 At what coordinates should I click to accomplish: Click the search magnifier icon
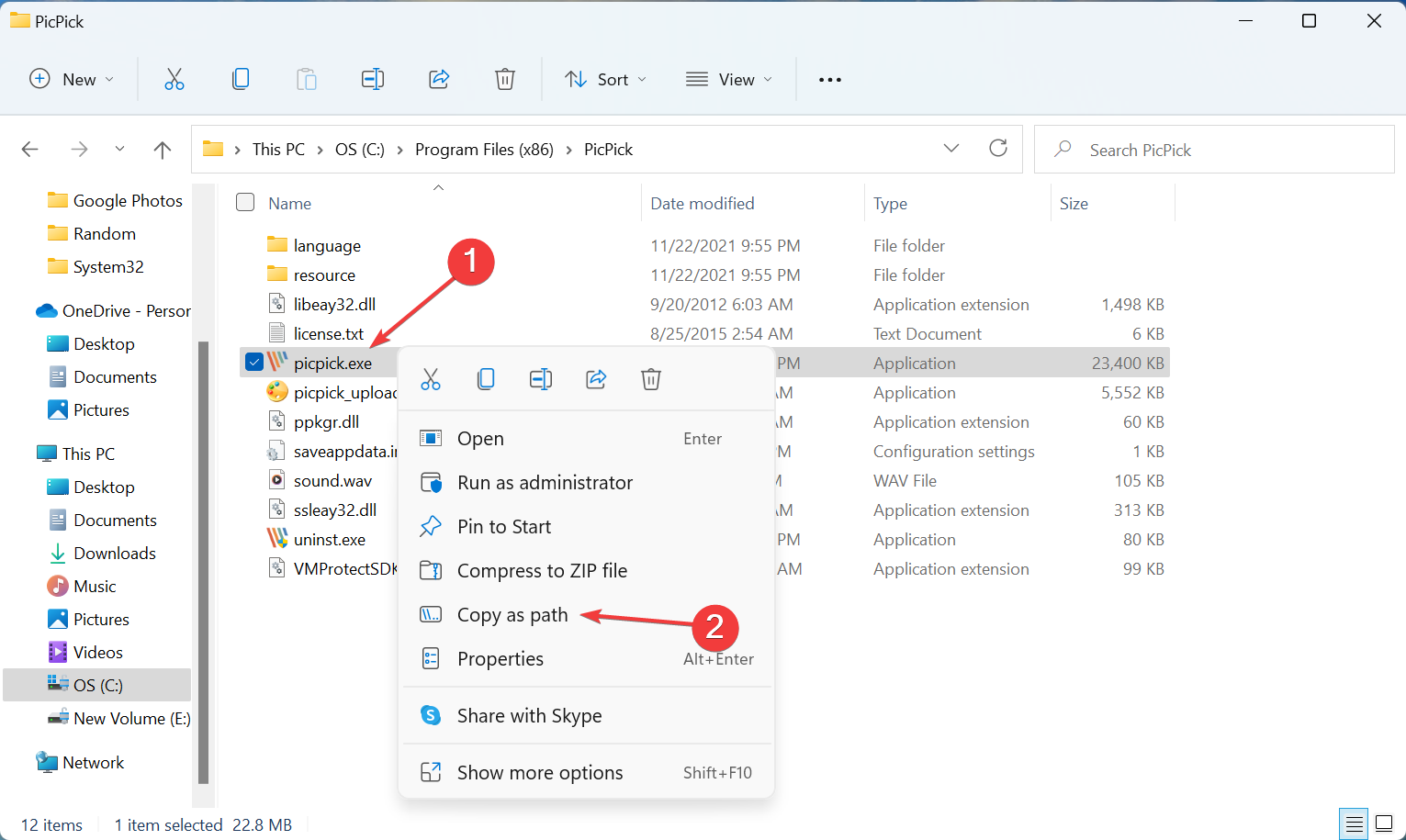pyautogui.click(x=1063, y=149)
